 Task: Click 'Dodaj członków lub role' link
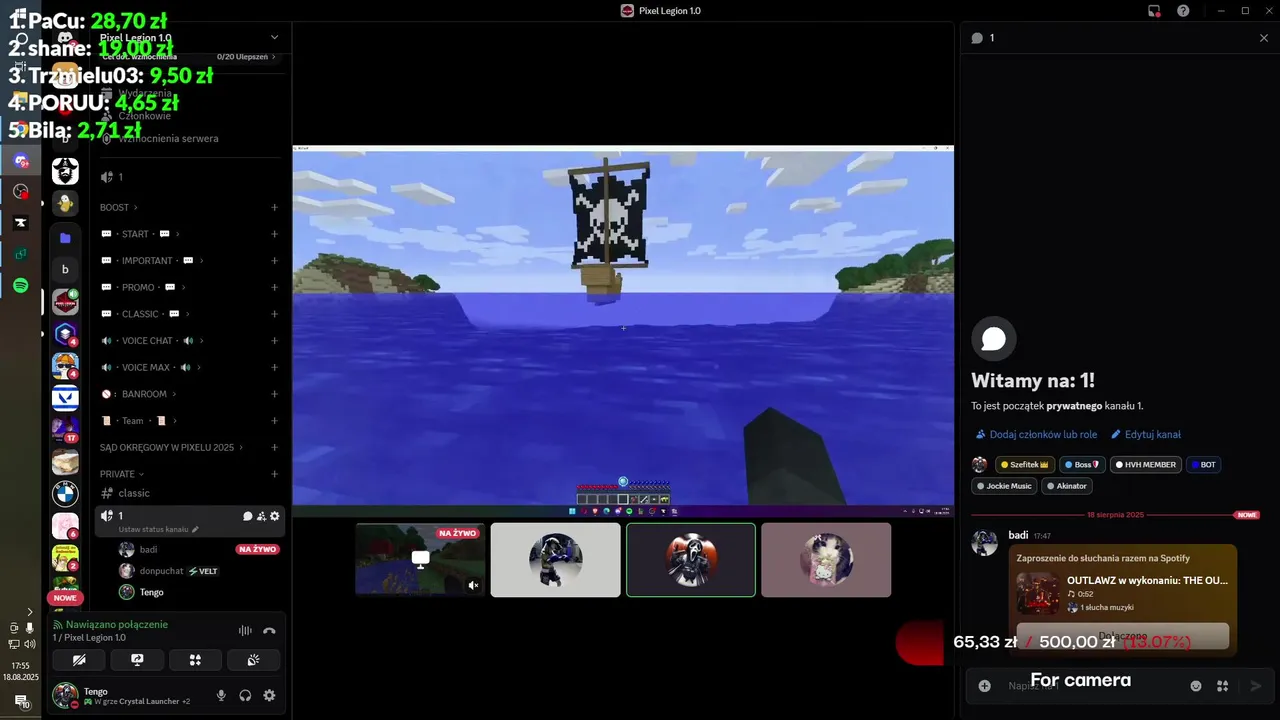[1036, 435]
